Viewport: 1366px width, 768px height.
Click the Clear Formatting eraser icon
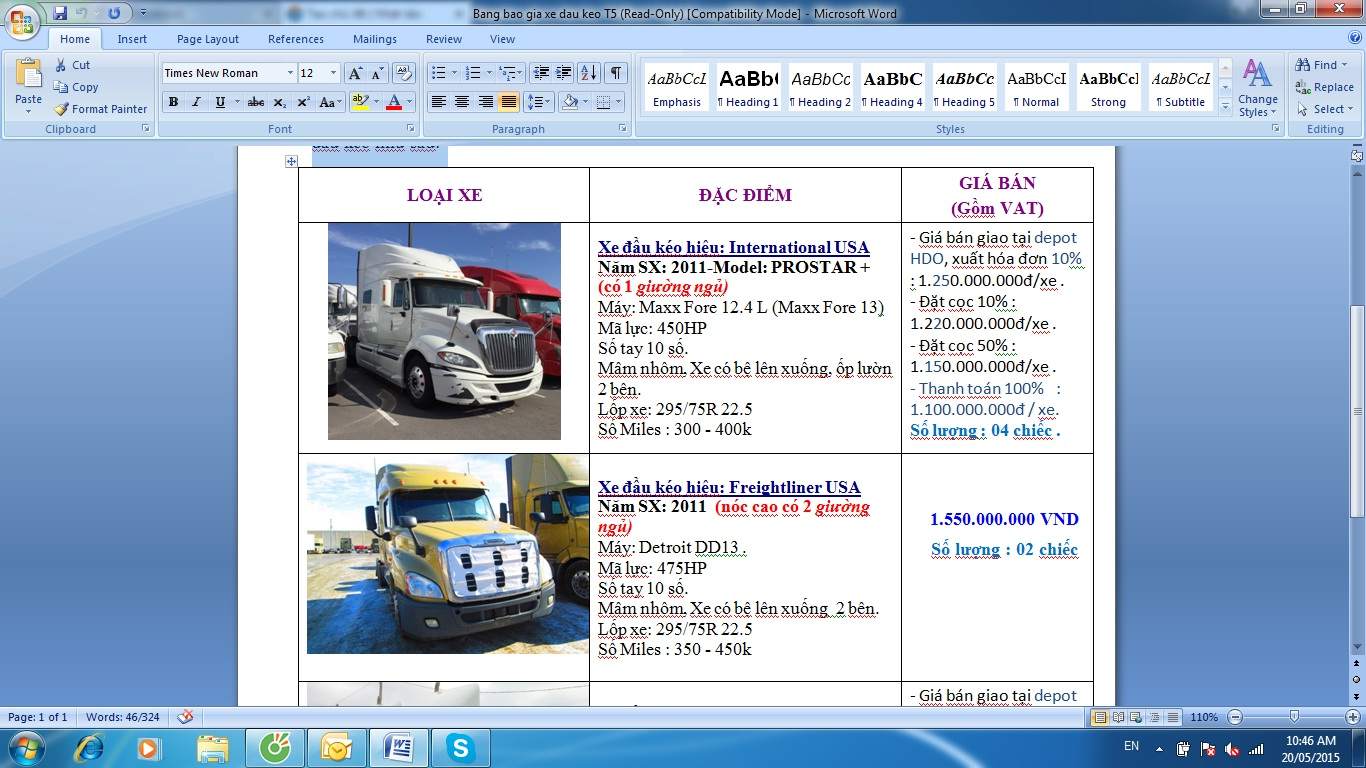point(404,73)
